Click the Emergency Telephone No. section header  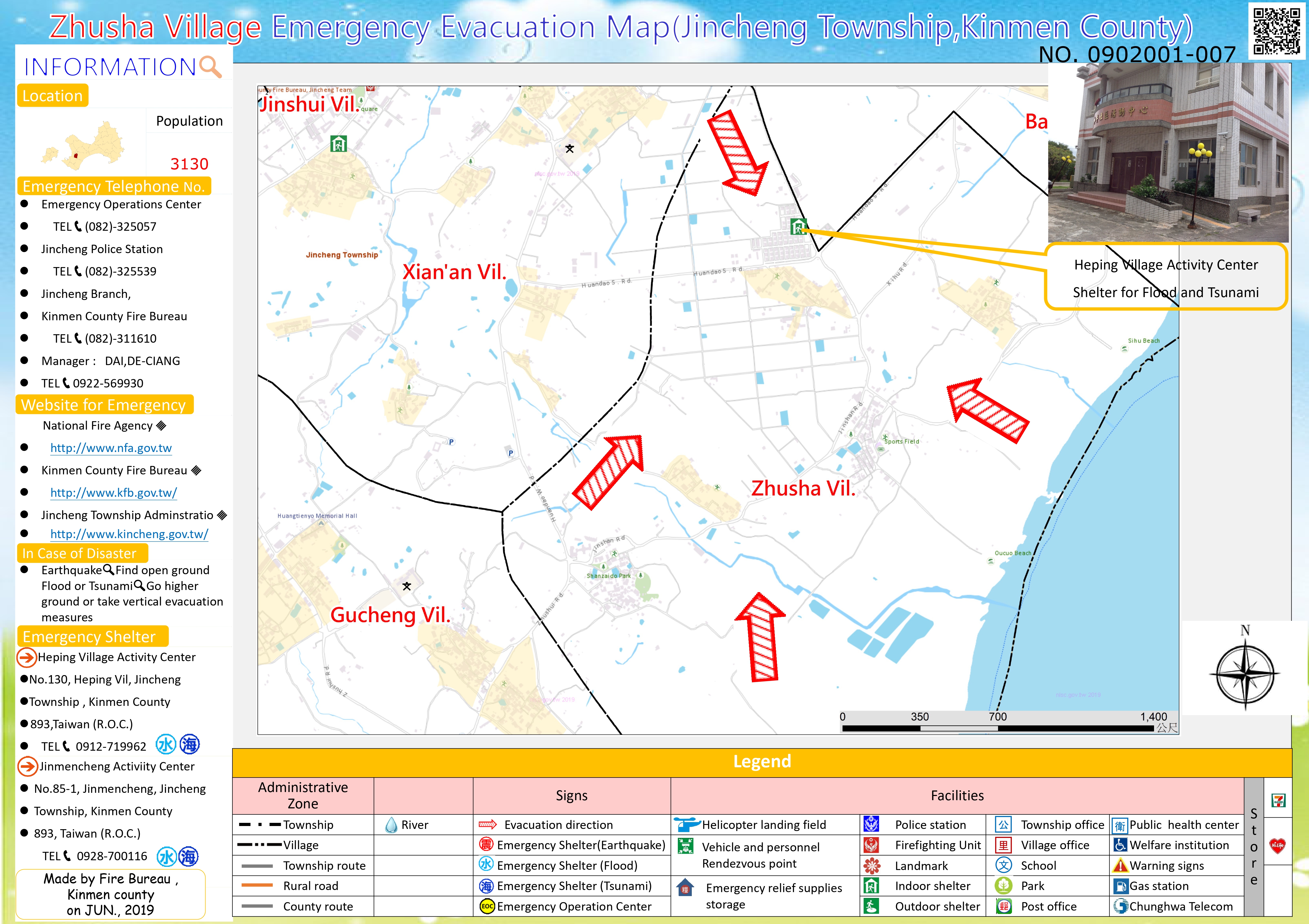(x=114, y=186)
